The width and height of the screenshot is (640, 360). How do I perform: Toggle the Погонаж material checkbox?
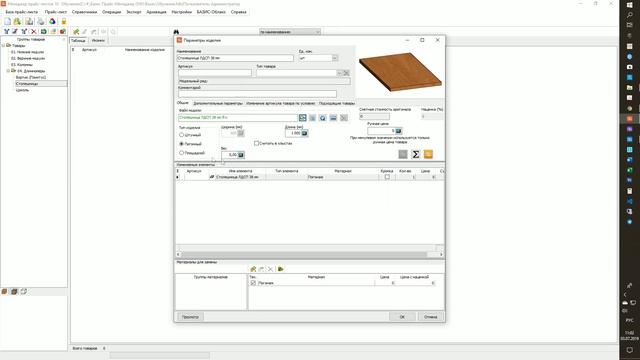tap(253, 282)
